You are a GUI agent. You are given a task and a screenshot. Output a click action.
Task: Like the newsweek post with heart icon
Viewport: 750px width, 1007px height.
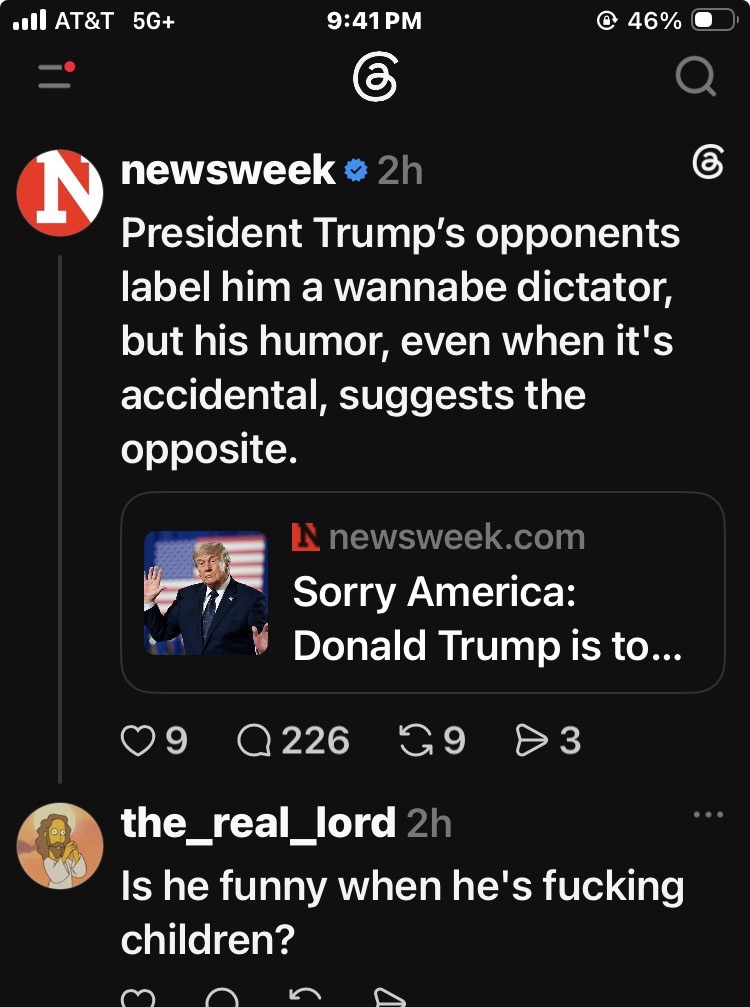pyautogui.click(x=138, y=740)
